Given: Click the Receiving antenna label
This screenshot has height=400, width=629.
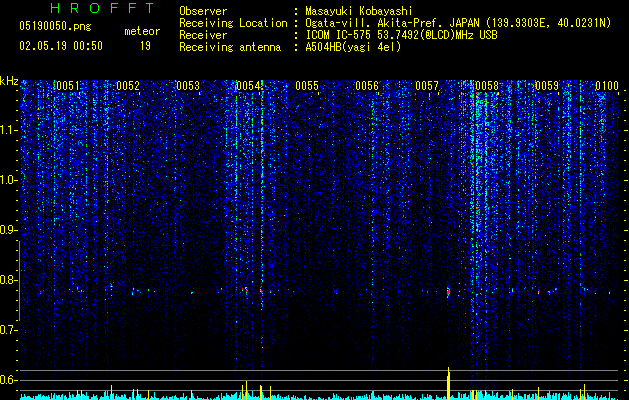Looking at the screenshot, I should point(230,47).
